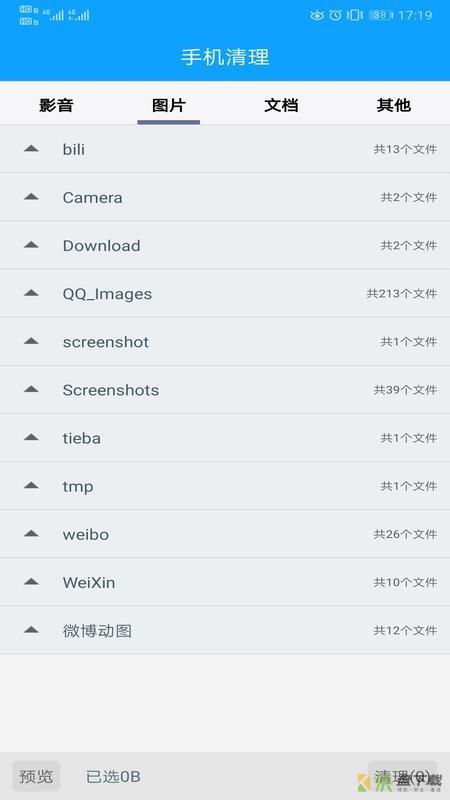
Task: Tap the eye comfort status icon
Action: [x=317, y=15]
